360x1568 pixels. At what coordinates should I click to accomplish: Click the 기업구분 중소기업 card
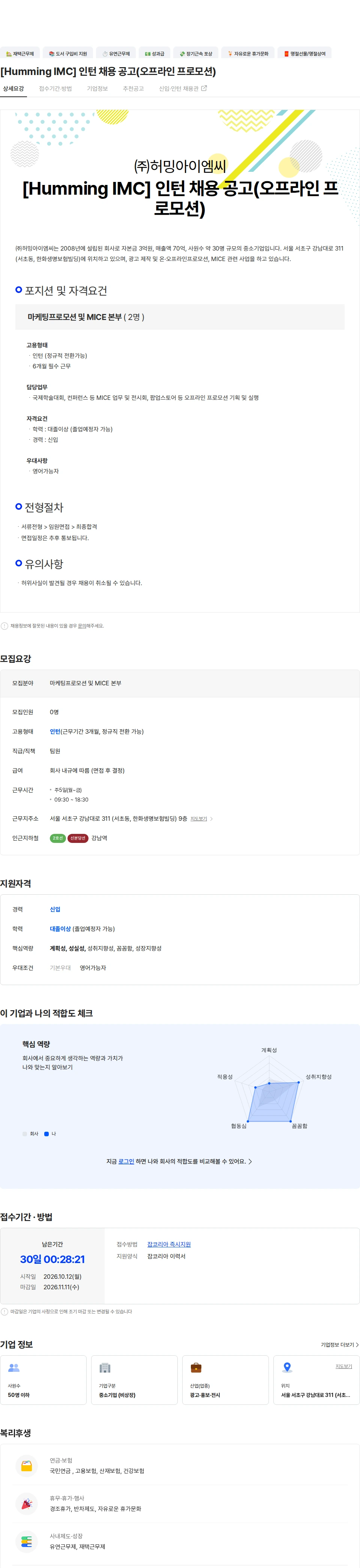[134, 1380]
